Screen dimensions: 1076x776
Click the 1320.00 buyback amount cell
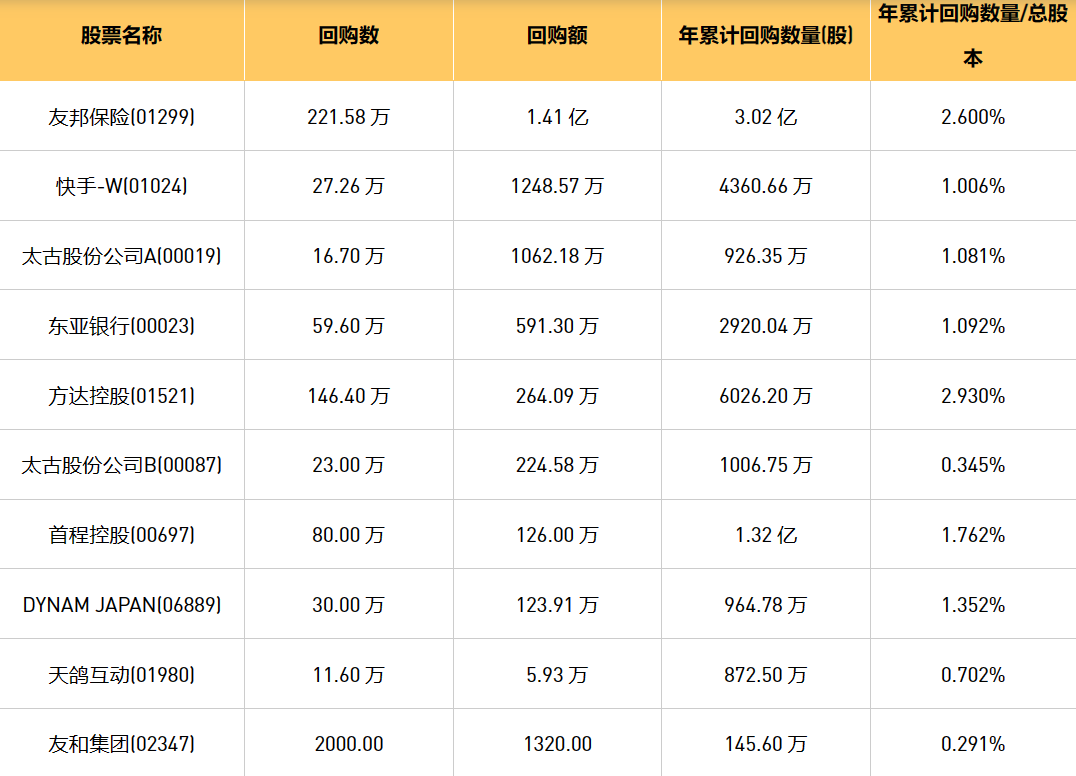[x=557, y=744]
